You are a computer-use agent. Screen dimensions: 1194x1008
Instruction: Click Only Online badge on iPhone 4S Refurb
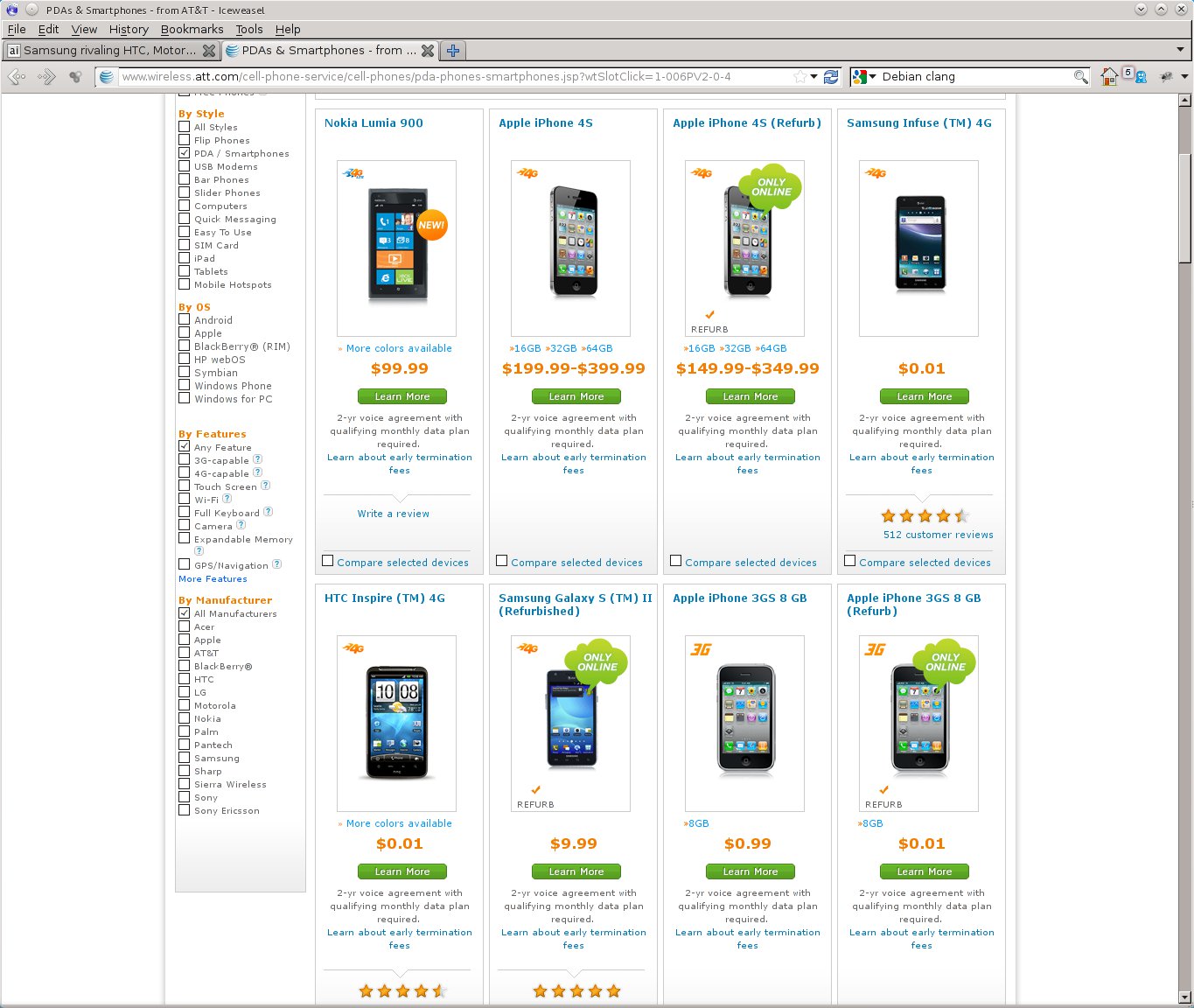click(772, 187)
